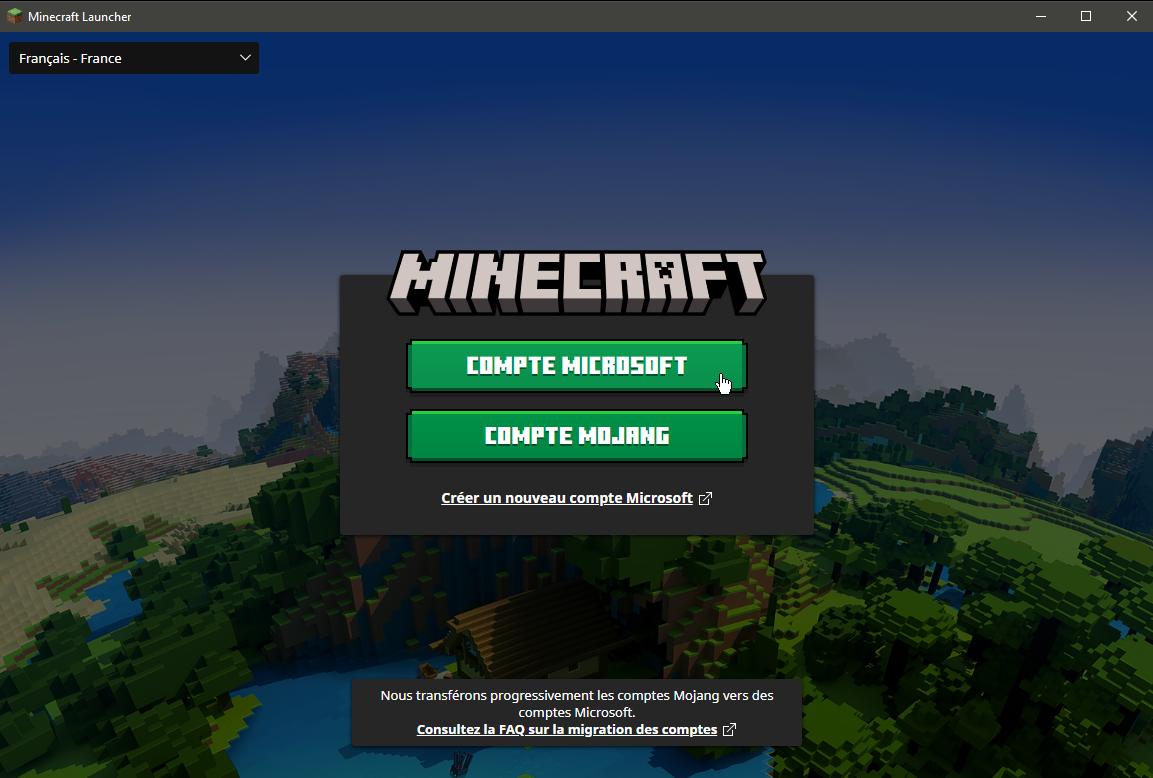This screenshot has height=778, width=1153.
Task: Open the Français - France language dropdown
Action: coord(134,58)
